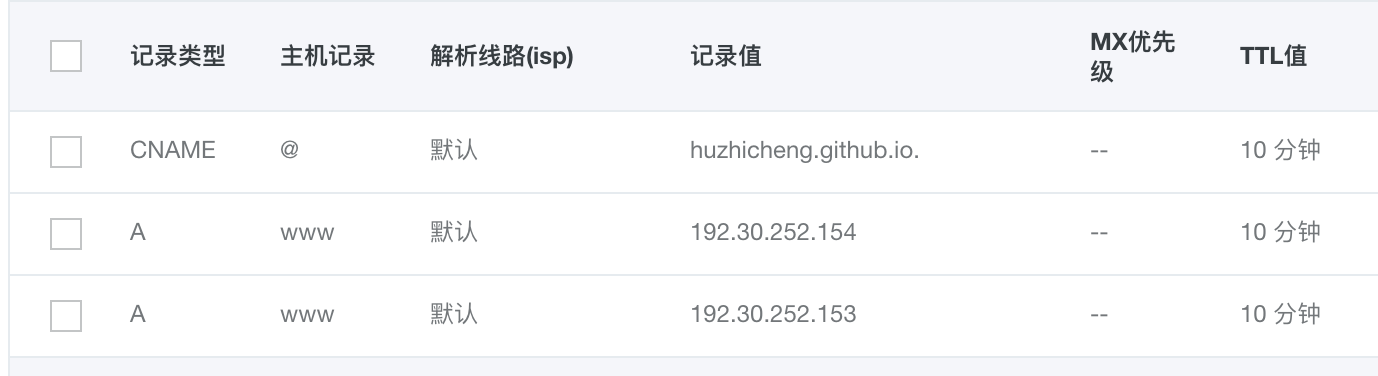Image resolution: width=1378 pixels, height=376 pixels.
Task: Check the checkbox for the CNAME record row
Action: [x=66, y=152]
